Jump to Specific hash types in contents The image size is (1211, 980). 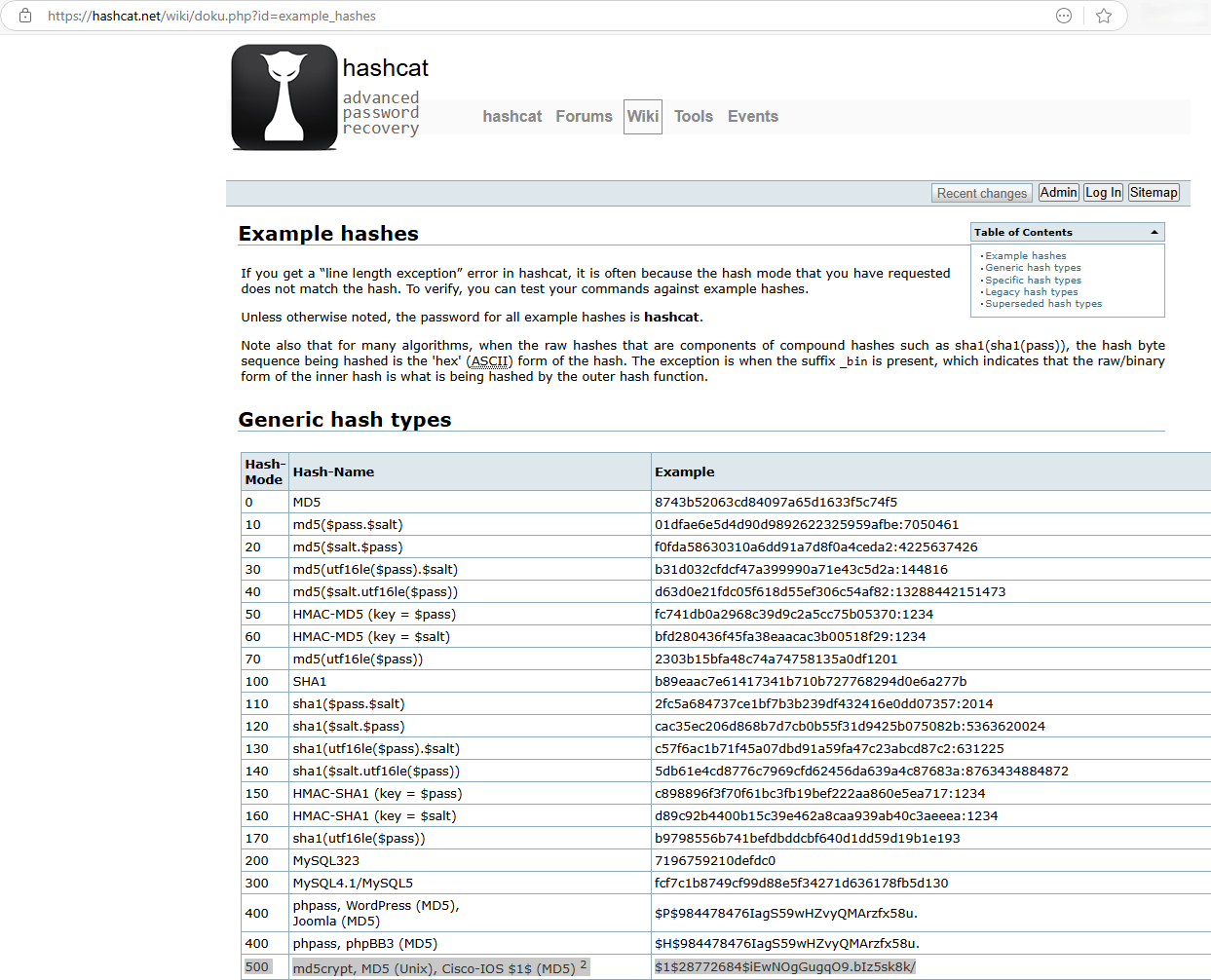tap(1033, 281)
